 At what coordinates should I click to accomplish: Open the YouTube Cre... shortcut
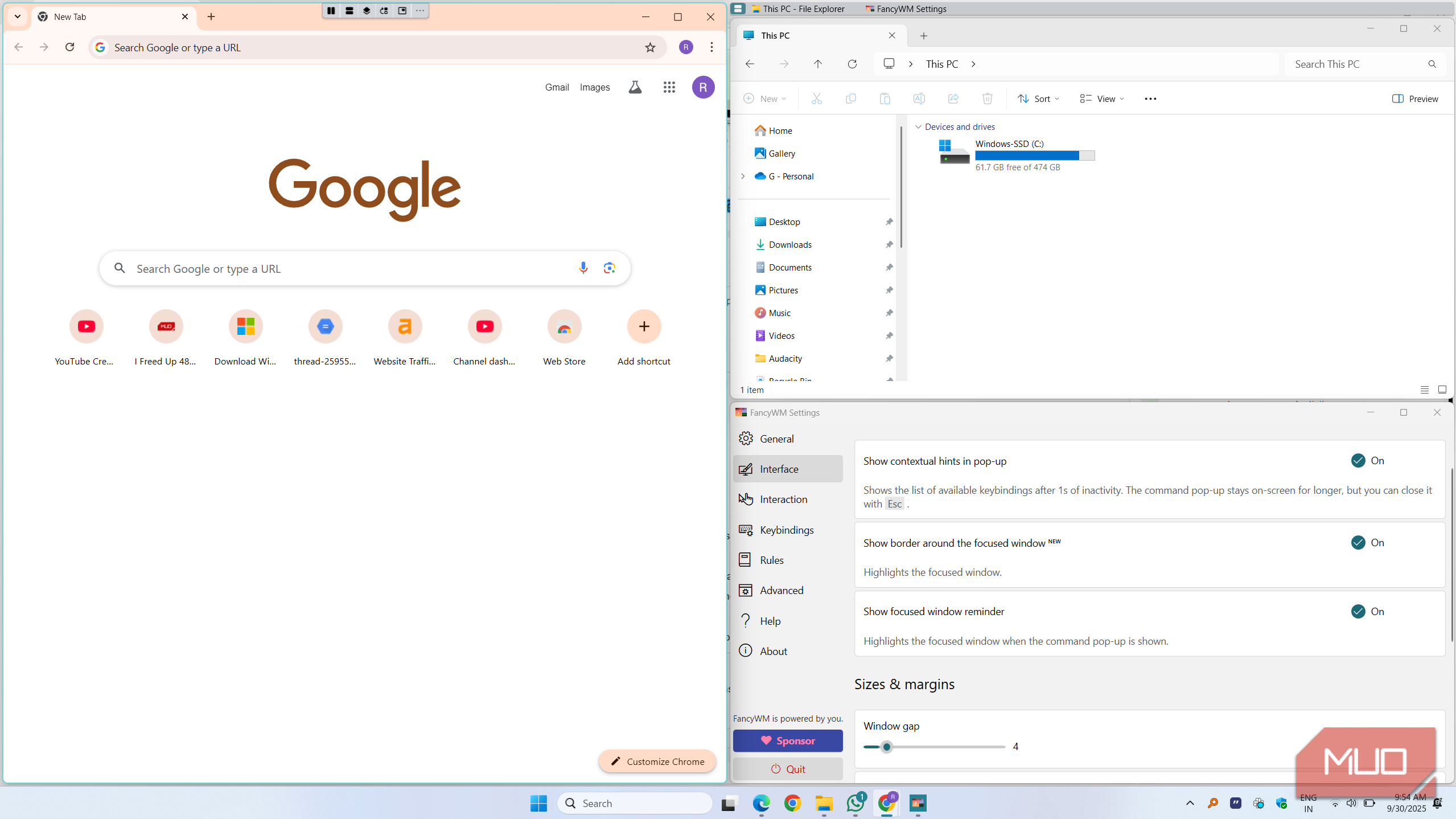click(84, 338)
